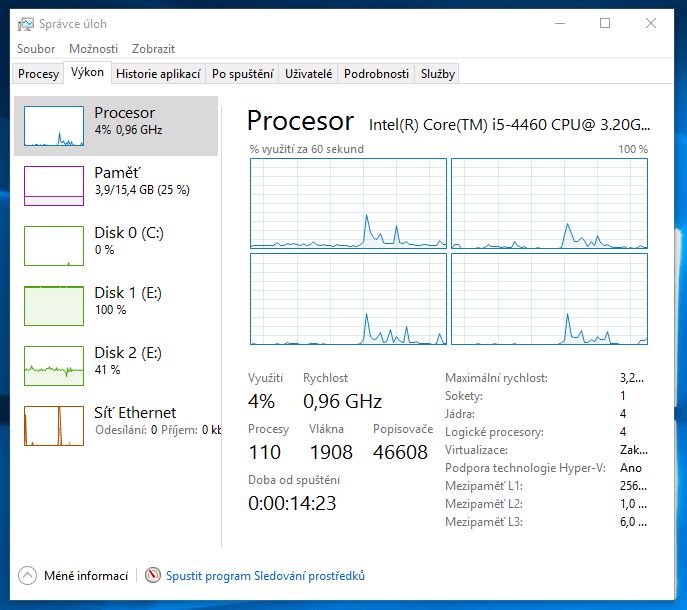
Task: Click the large Procesor heading
Action: (x=301, y=121)
